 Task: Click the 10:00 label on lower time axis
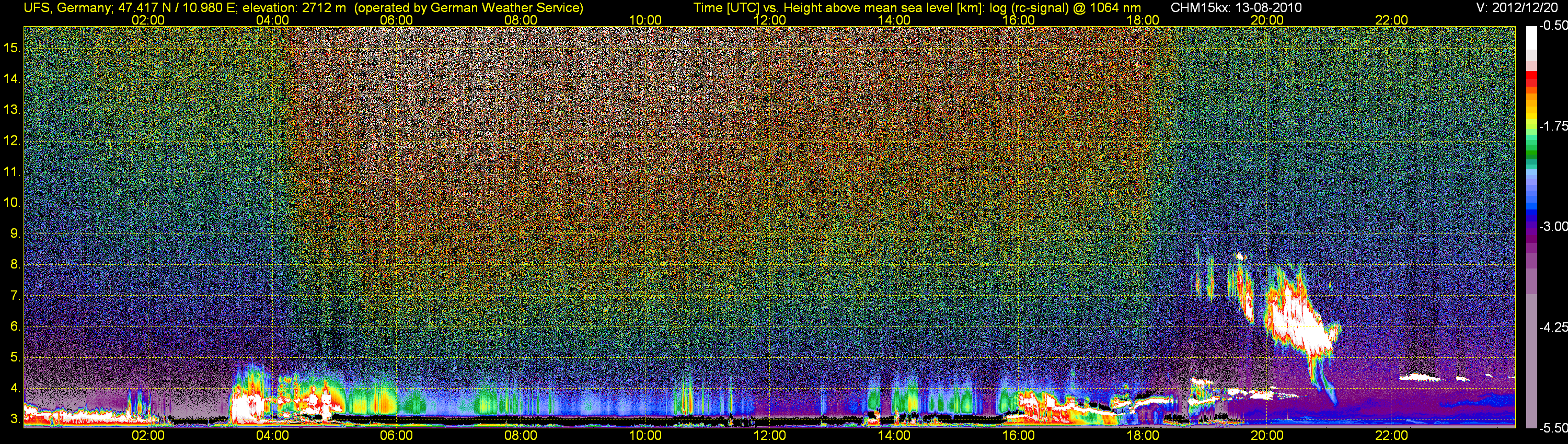tap(645, 436)
